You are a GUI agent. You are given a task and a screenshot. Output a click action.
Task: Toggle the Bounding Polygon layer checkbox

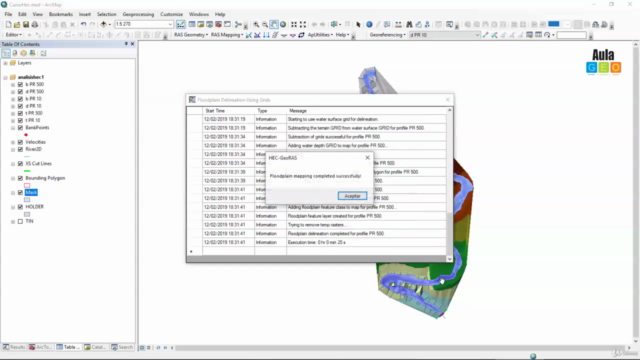tap(20, 178)
